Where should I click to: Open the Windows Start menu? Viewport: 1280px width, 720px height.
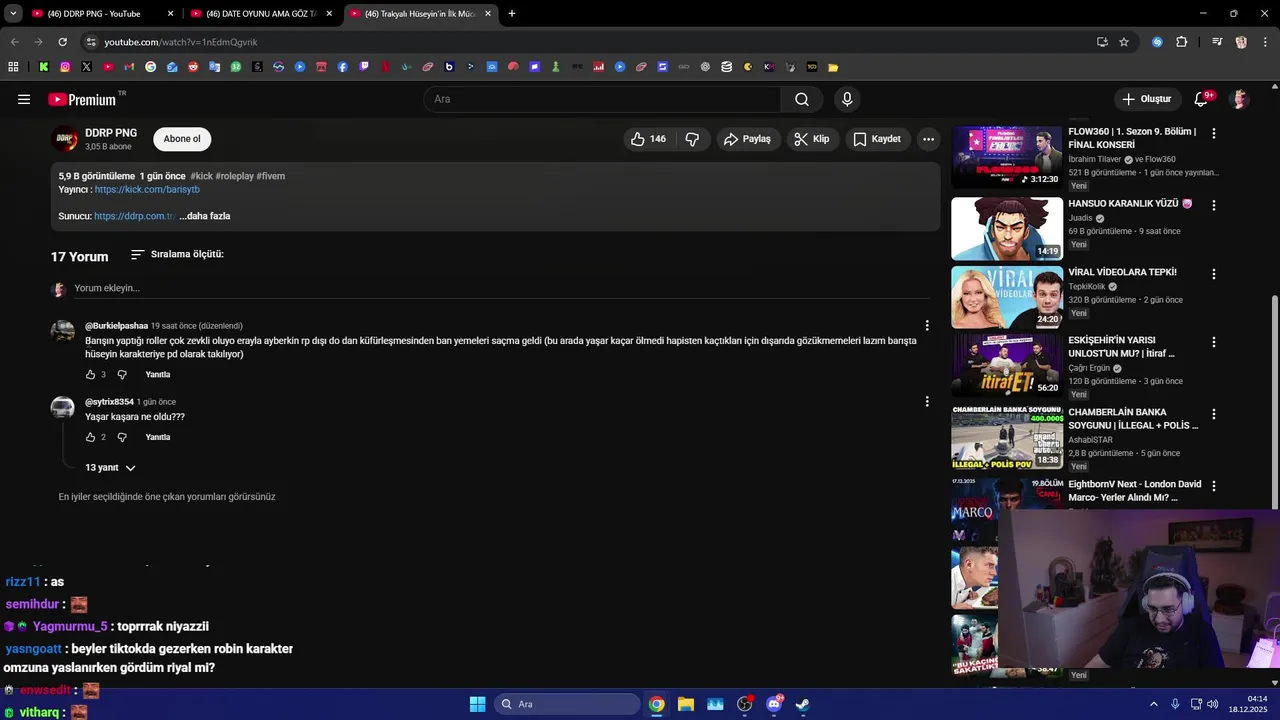tap(477, 704)
